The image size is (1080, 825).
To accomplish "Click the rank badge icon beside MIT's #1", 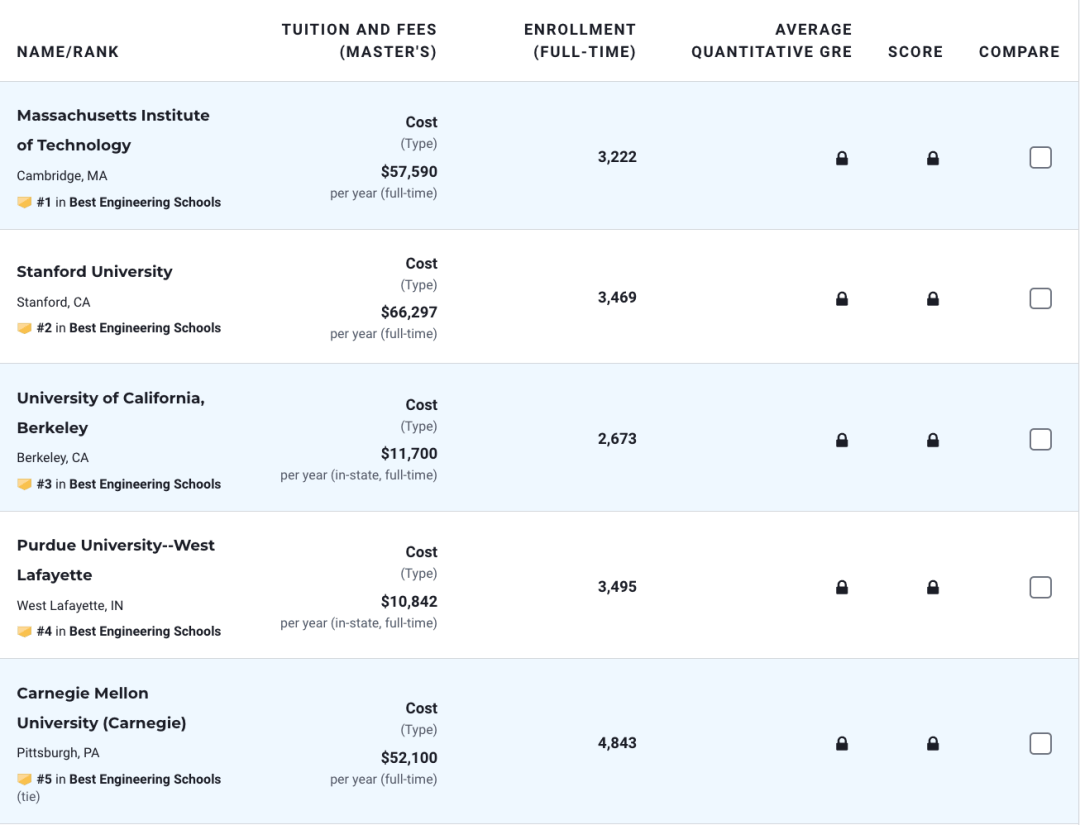I will pyautogui.click(x=25, y=202).
